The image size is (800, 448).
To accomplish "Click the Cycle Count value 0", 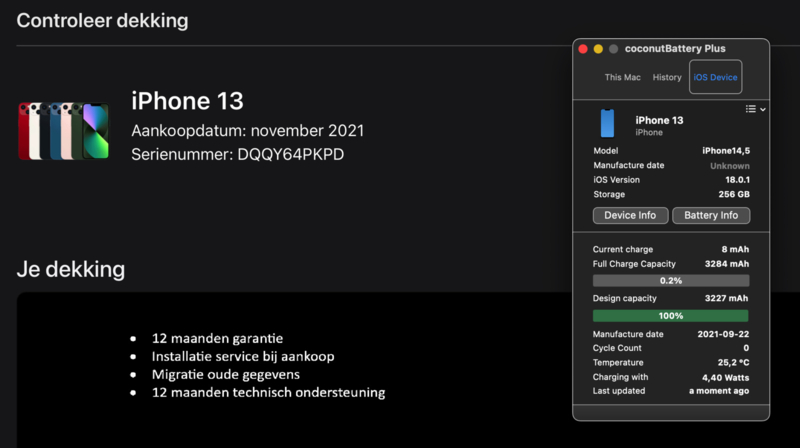I will tap(746, 348).
